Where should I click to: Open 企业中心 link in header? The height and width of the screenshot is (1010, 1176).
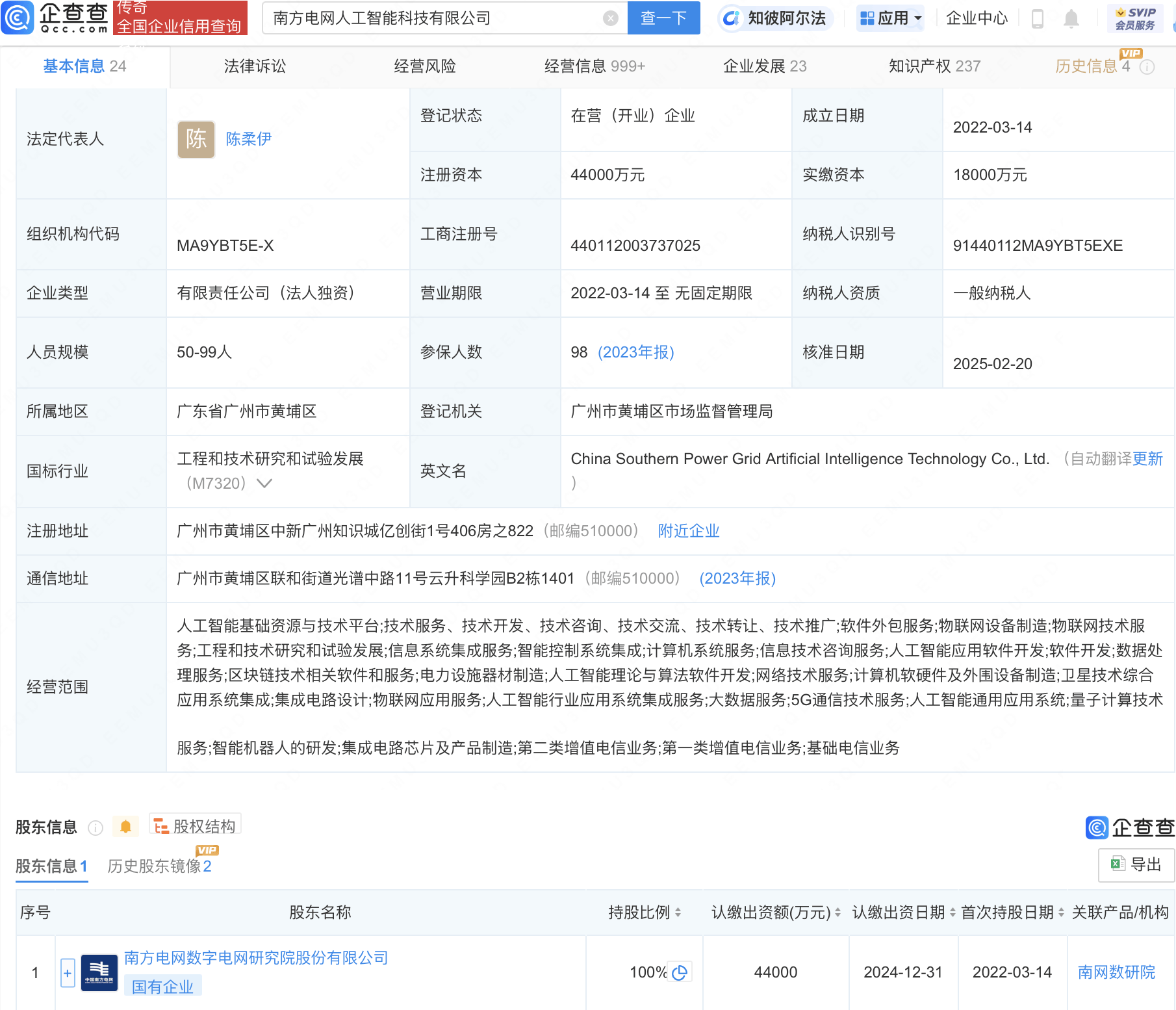click(x=977, y=18)
